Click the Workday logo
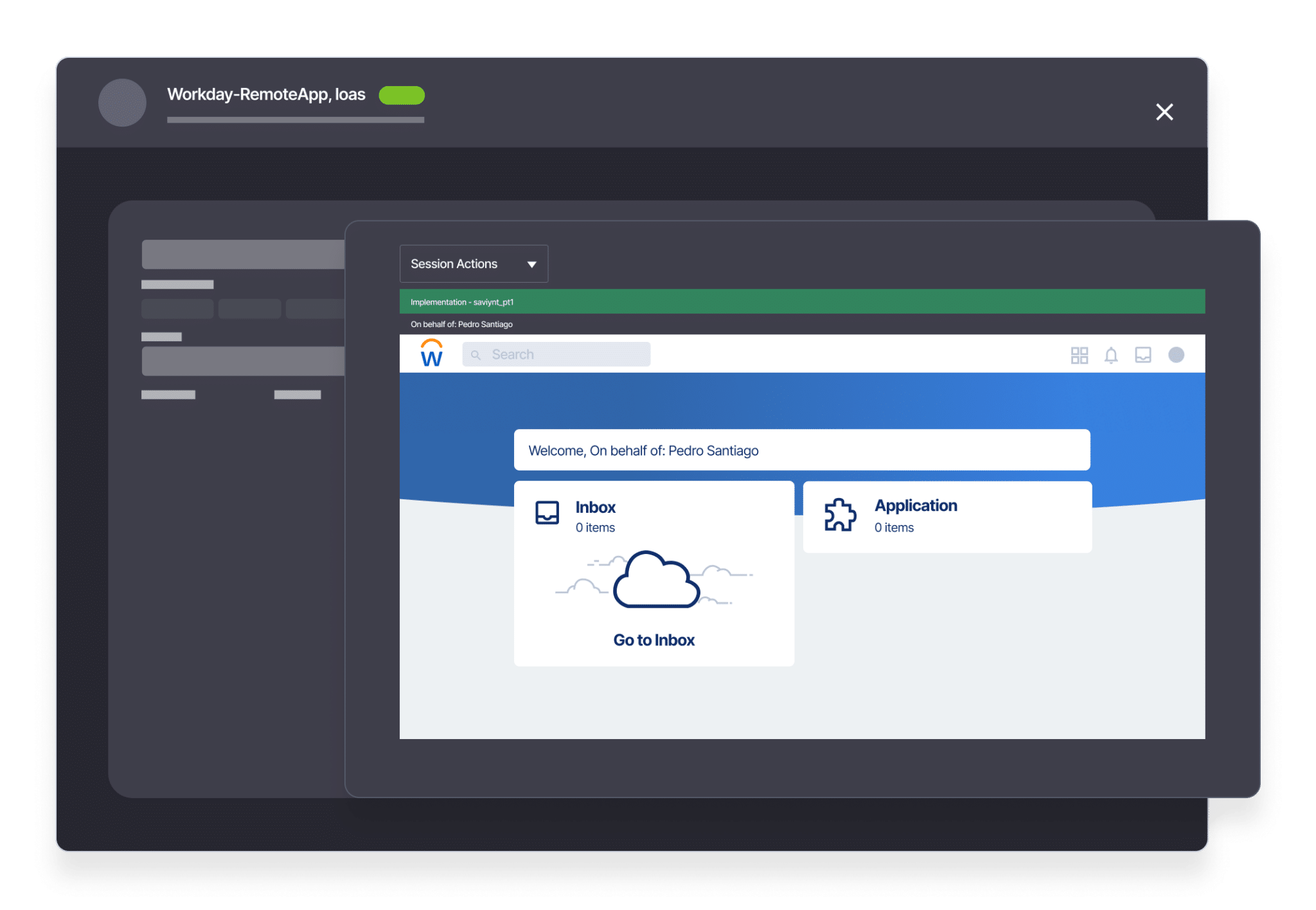 tap(431, 353)
